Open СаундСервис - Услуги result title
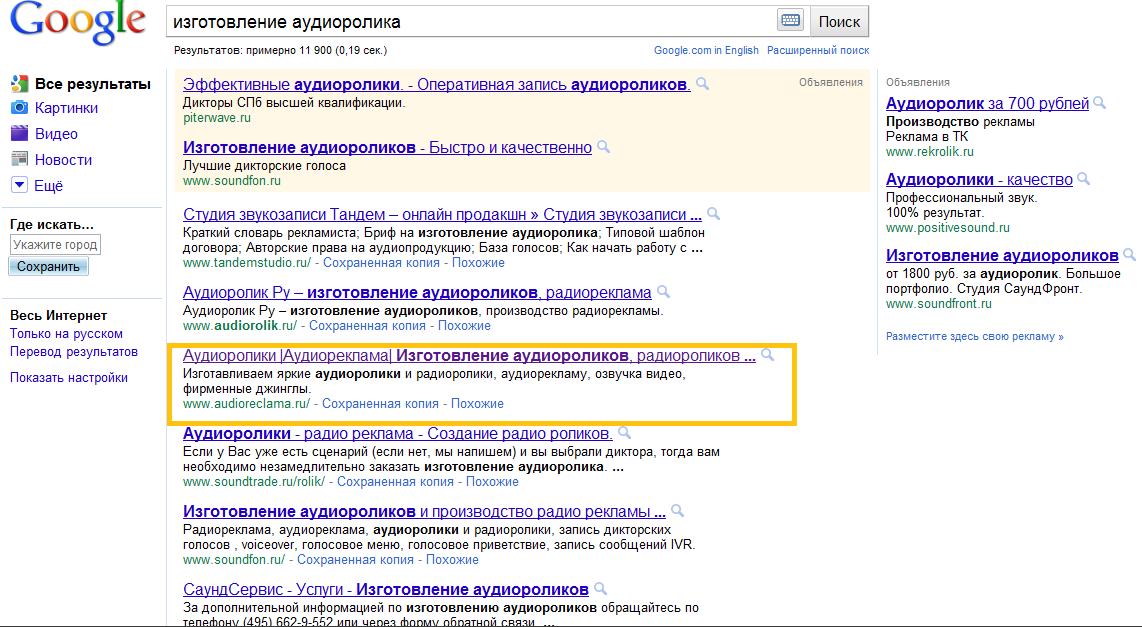This screenshot has width=1142, height=627. pyautogui.click(x=385, y=590)
